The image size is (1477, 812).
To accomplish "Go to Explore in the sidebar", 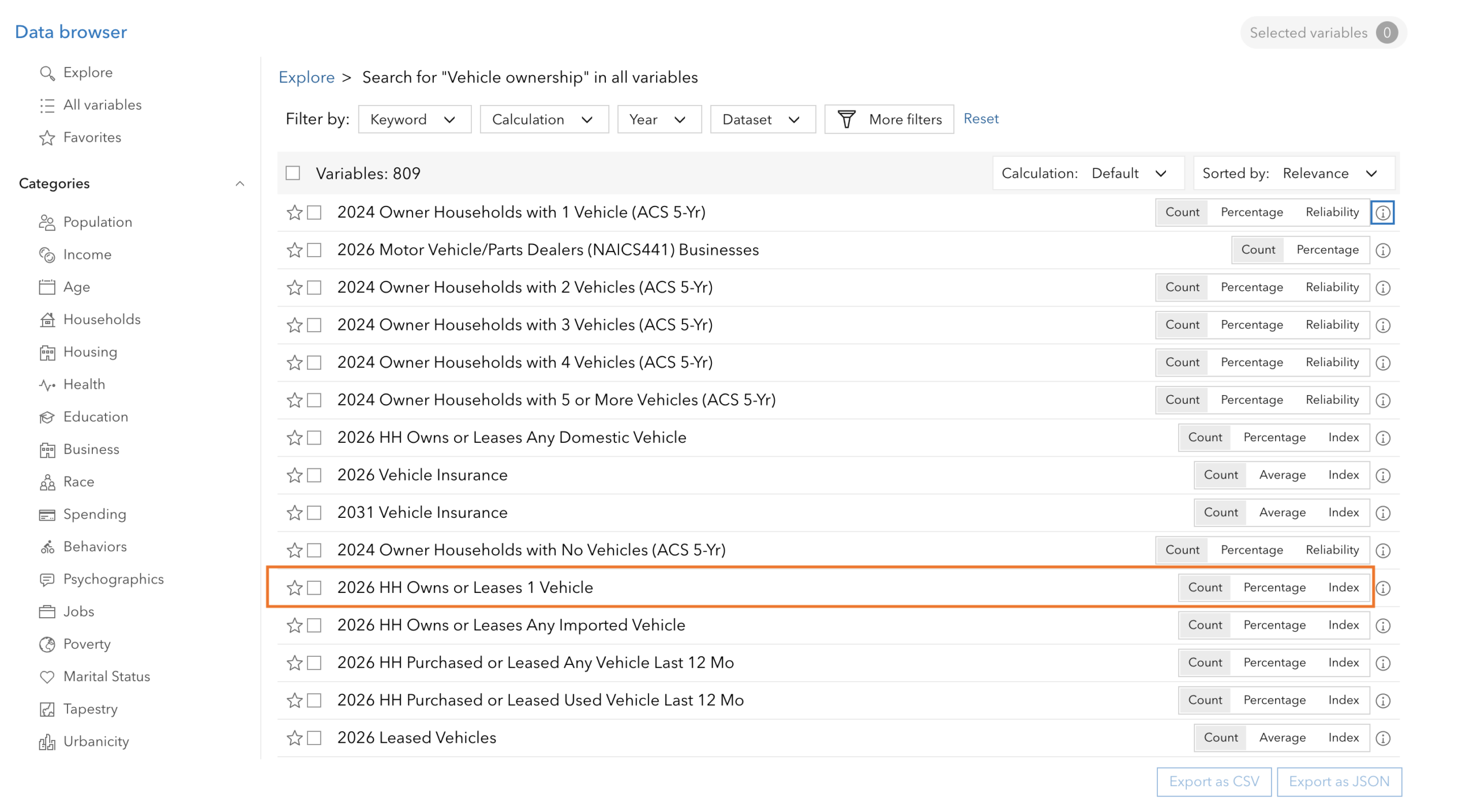I will (76, 72).
